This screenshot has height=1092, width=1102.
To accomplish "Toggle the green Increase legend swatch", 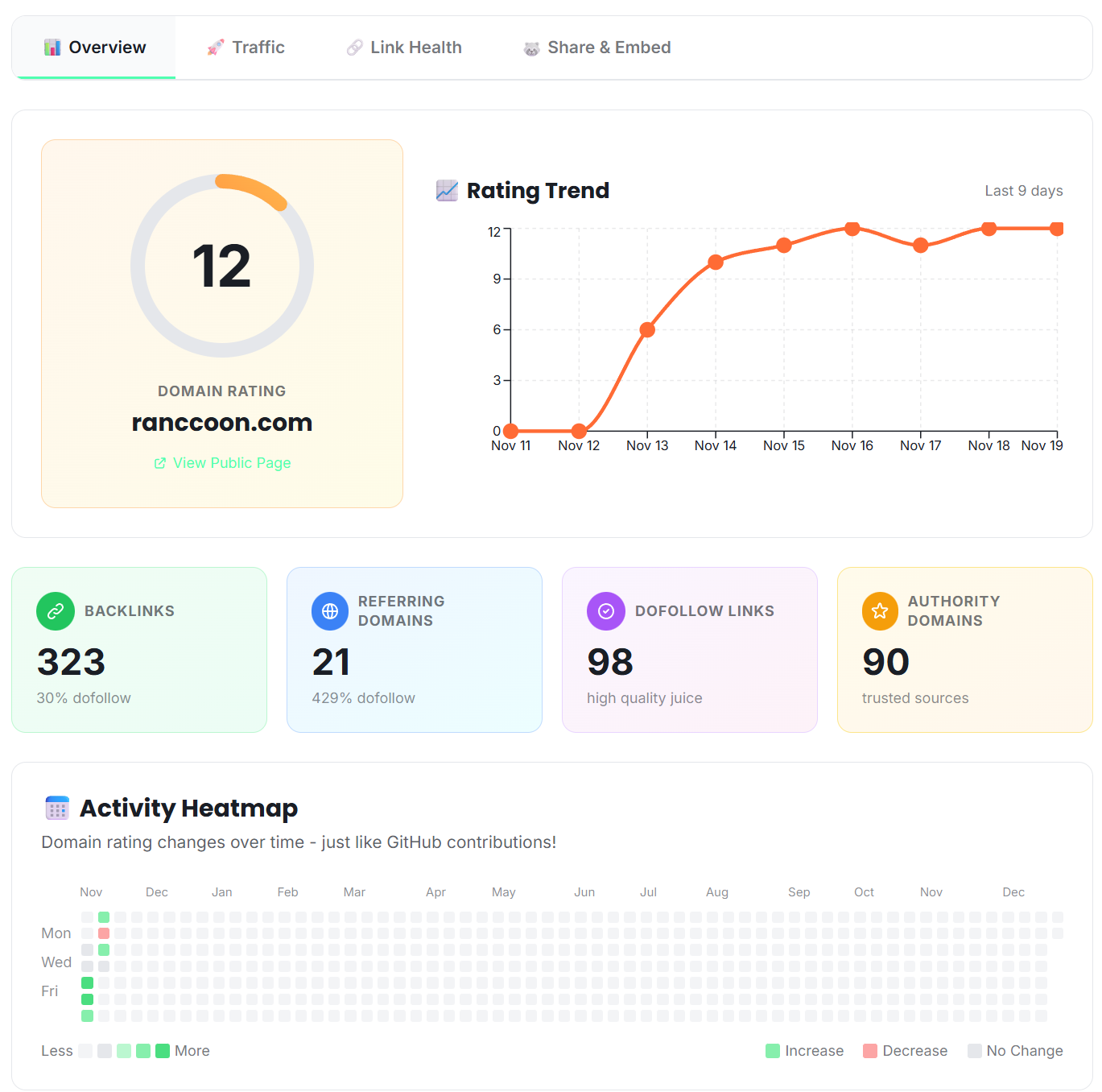I will 773,1051.
